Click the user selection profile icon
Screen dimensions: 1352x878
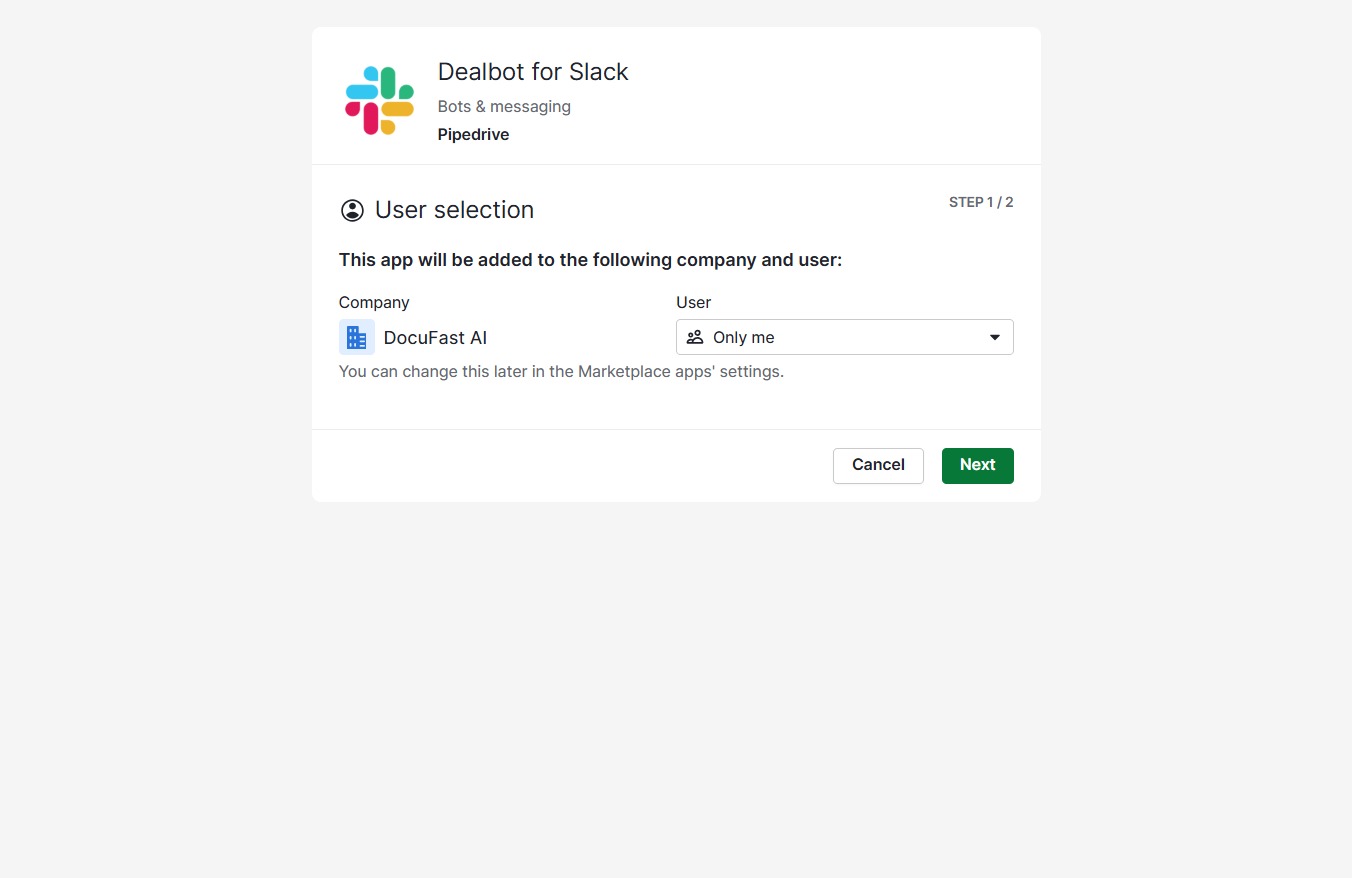click(352, 210)
